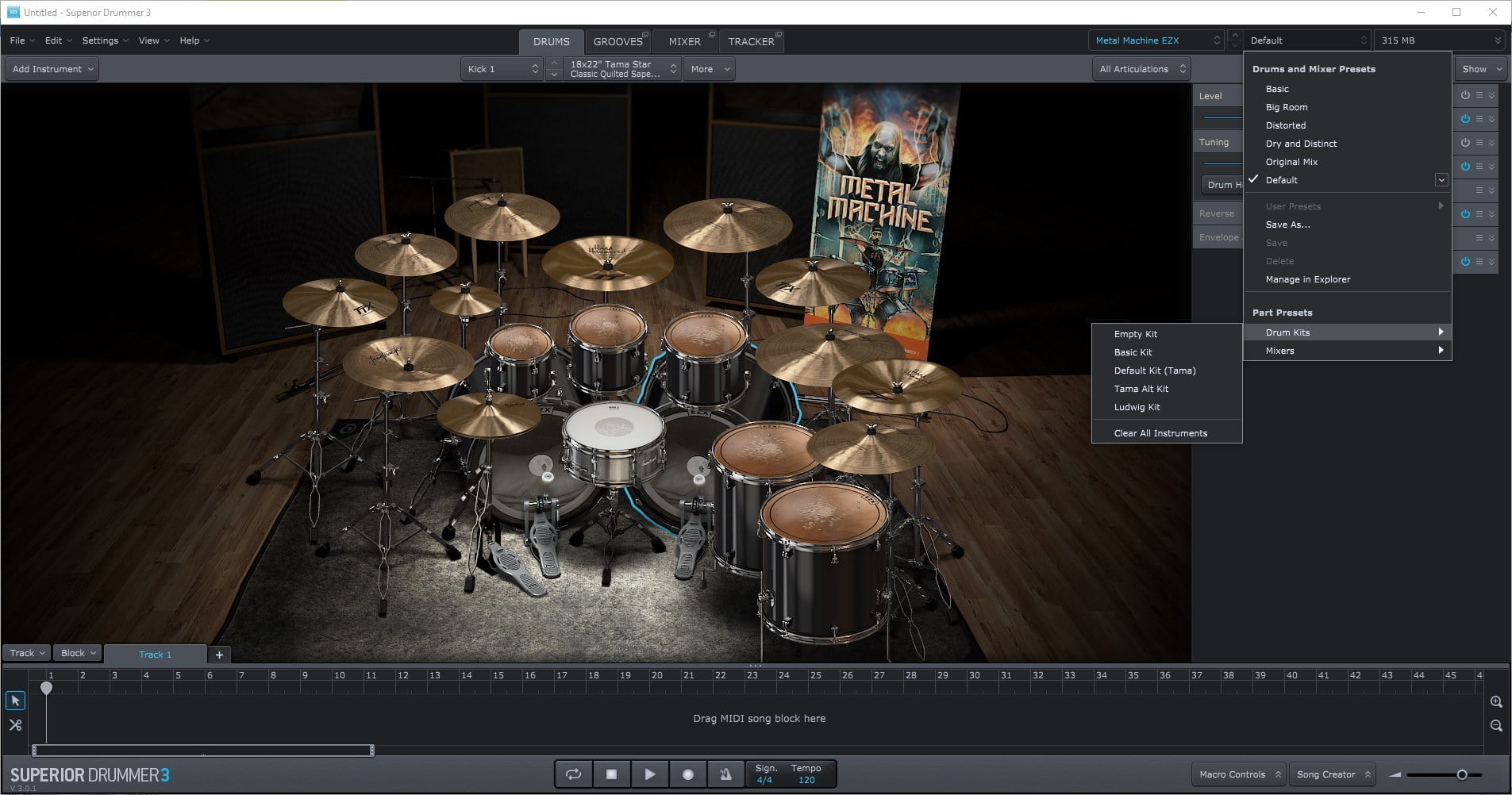Toggle power on third property row
This screenshot has width=1512, height=795.
[1465, 143]
